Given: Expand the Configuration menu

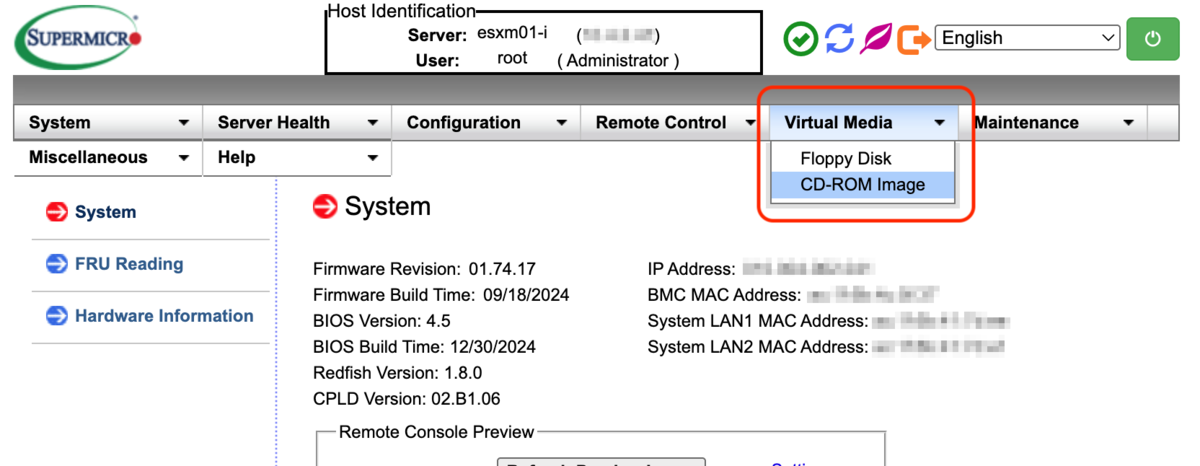Looking at the screenshot, I should click(486, 123).
